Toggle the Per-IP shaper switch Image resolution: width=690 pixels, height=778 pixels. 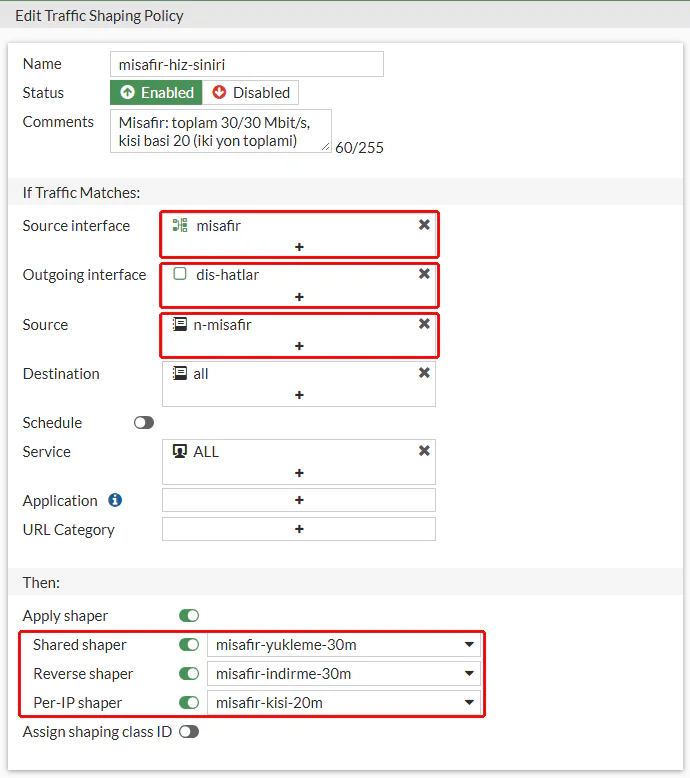tap(189, 703)
